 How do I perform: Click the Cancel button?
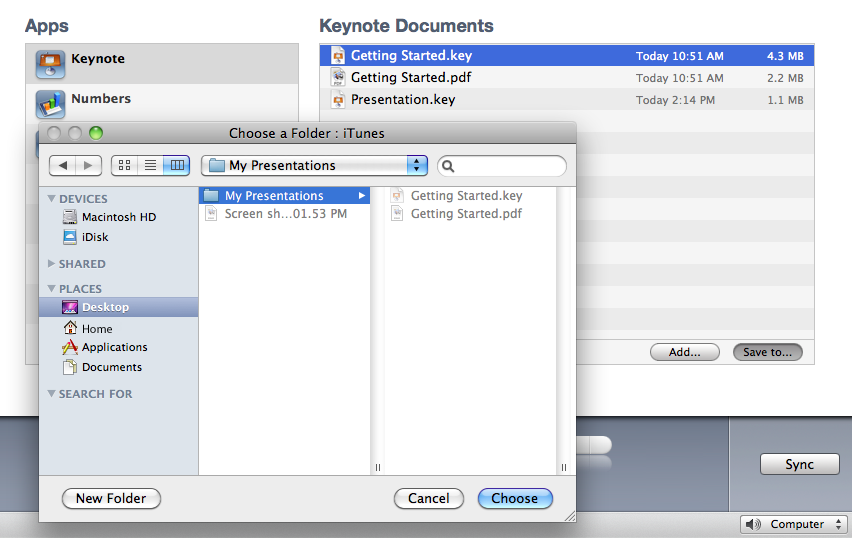[x=429, y=498]
